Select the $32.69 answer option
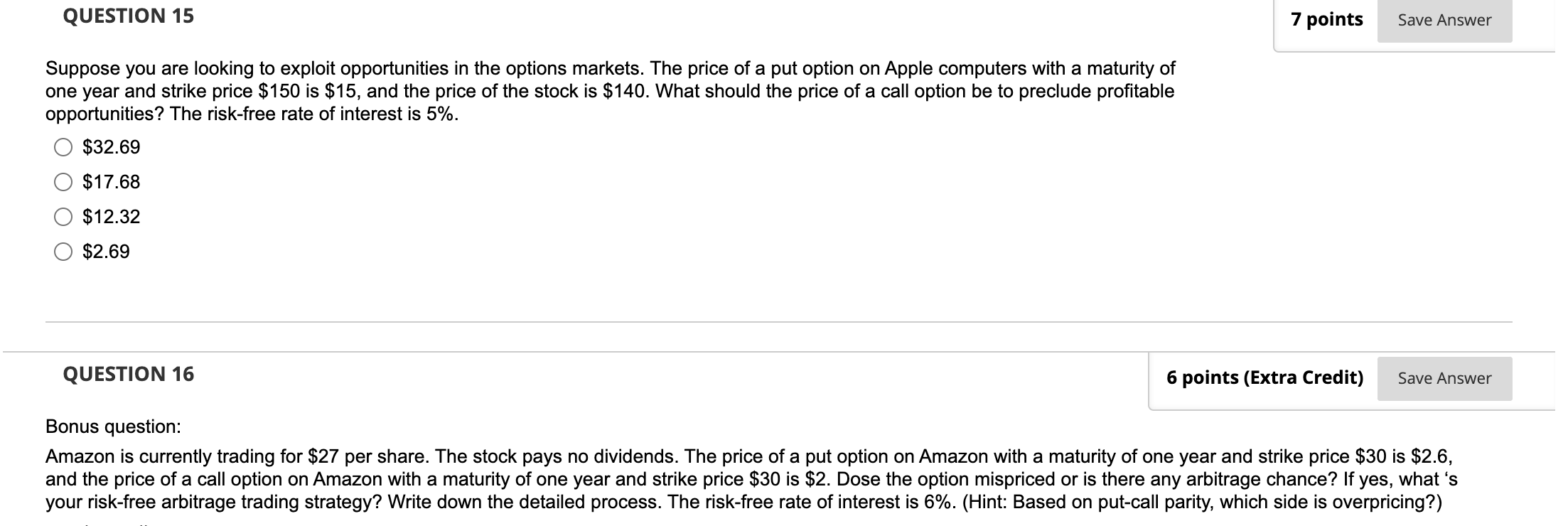 pyautogui.click(x=64, y=147)
